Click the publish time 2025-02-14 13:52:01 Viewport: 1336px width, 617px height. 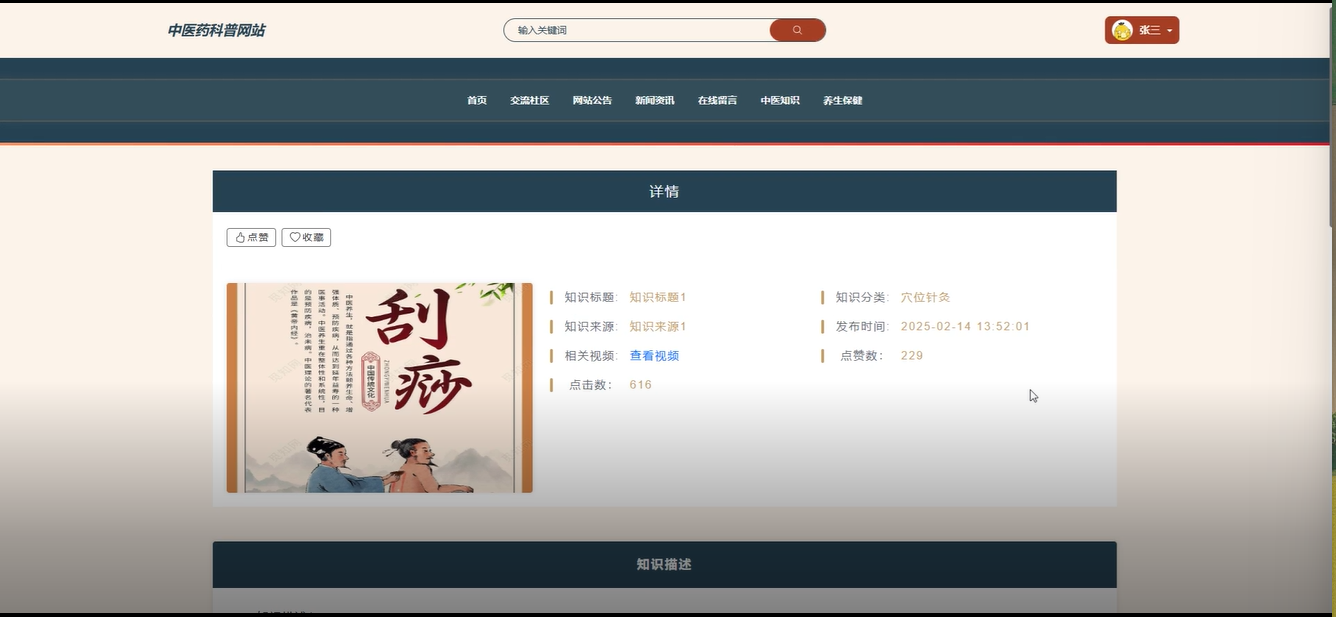click(x=965, y=326)
